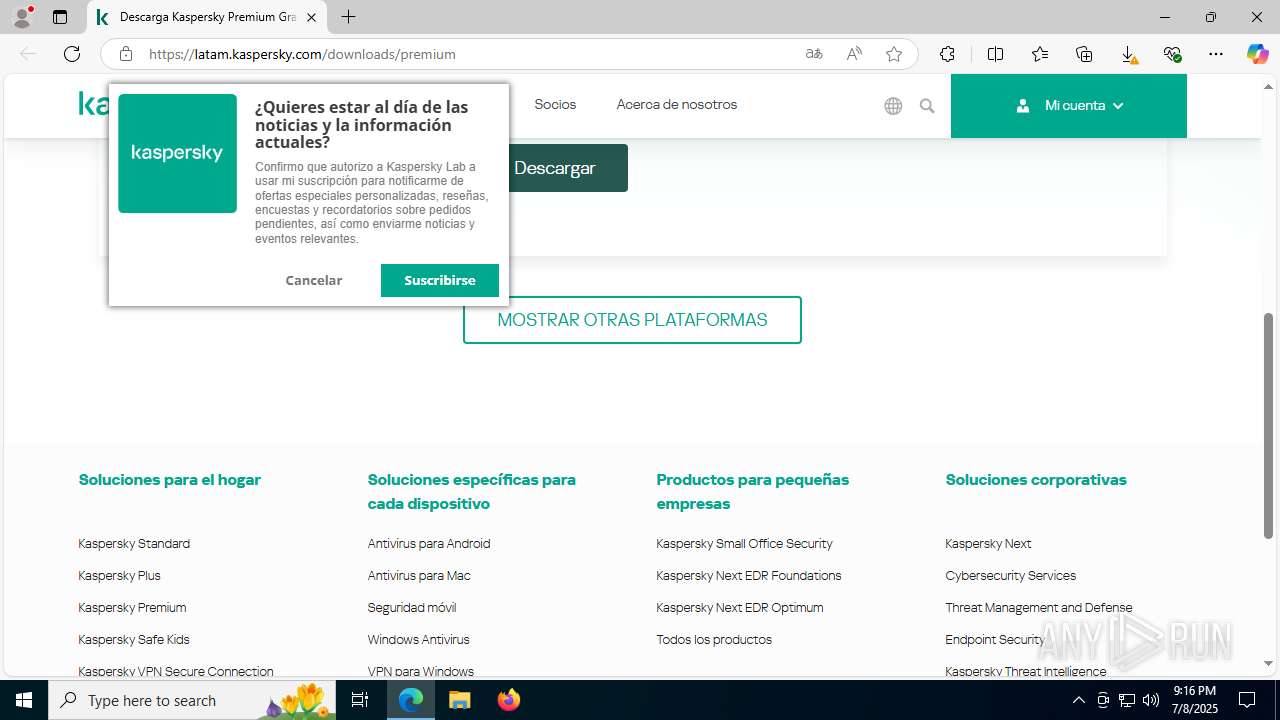Open Task View on taskbar
Screen dimensions: 1280x720
click(361, 700)
